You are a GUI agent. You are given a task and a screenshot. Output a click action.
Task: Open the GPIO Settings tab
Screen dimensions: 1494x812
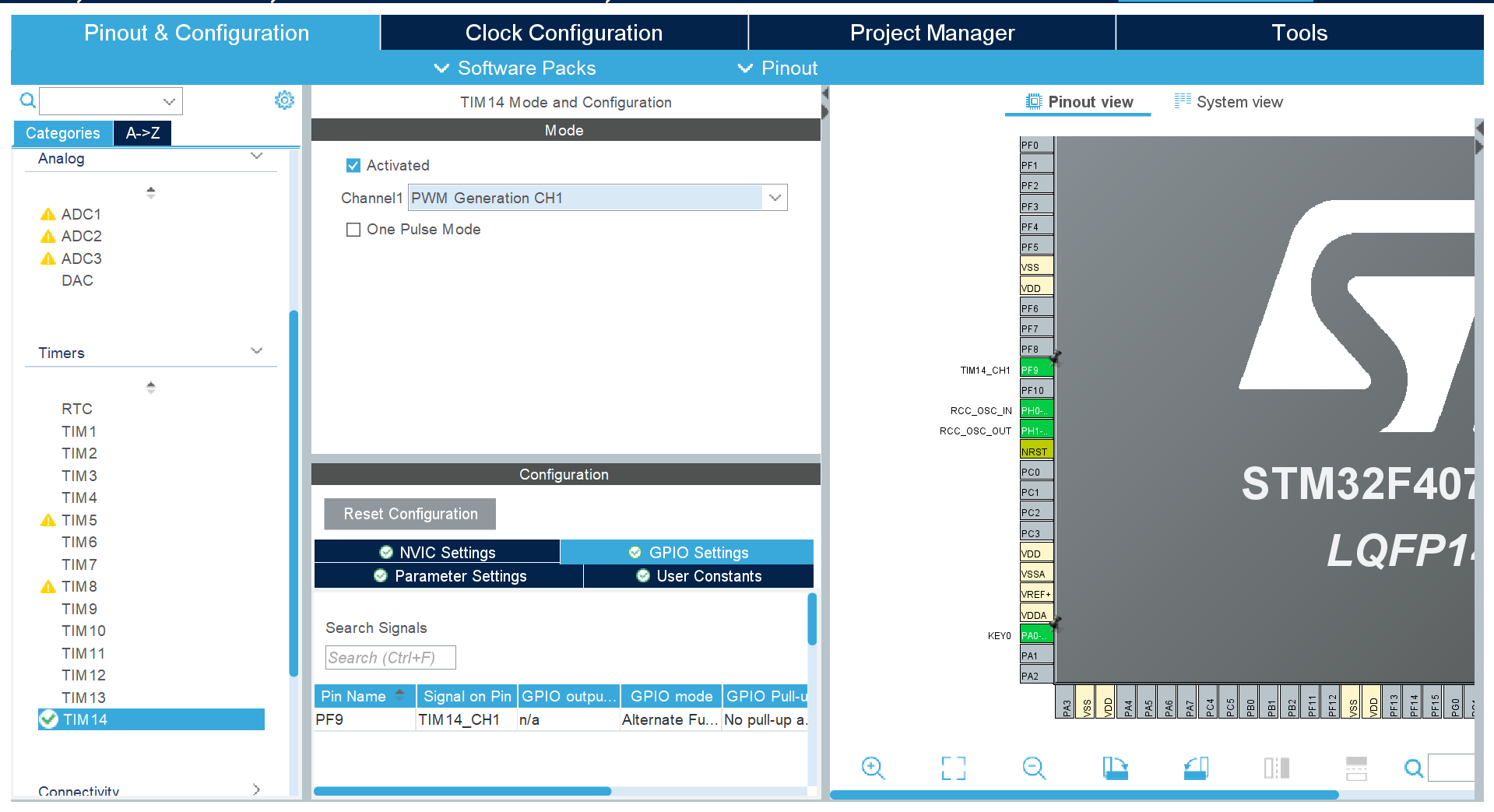[687, 552]
